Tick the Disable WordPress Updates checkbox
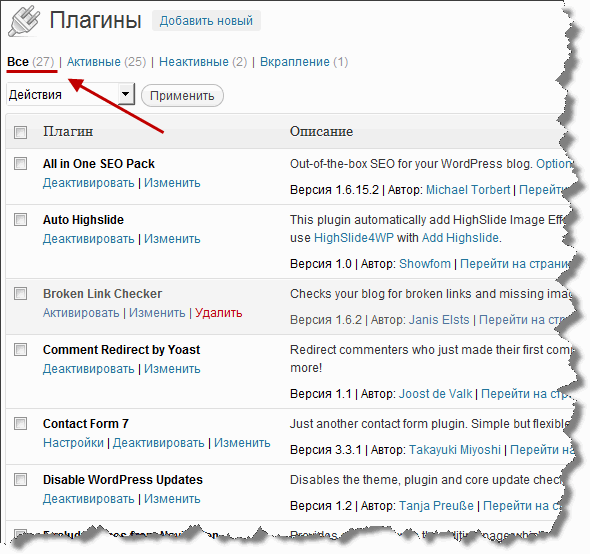590x554 pixels. click(x=20, y=479)
